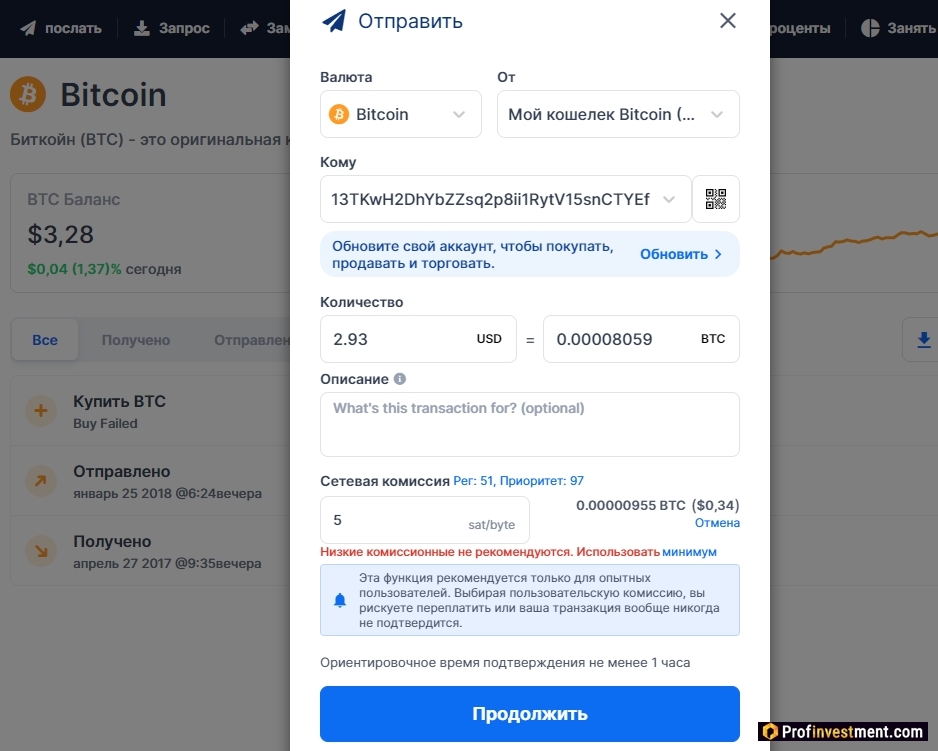Viewport: 938px width, 751px height.
Task: Switch to the Все tab
Action: point(45,340)
